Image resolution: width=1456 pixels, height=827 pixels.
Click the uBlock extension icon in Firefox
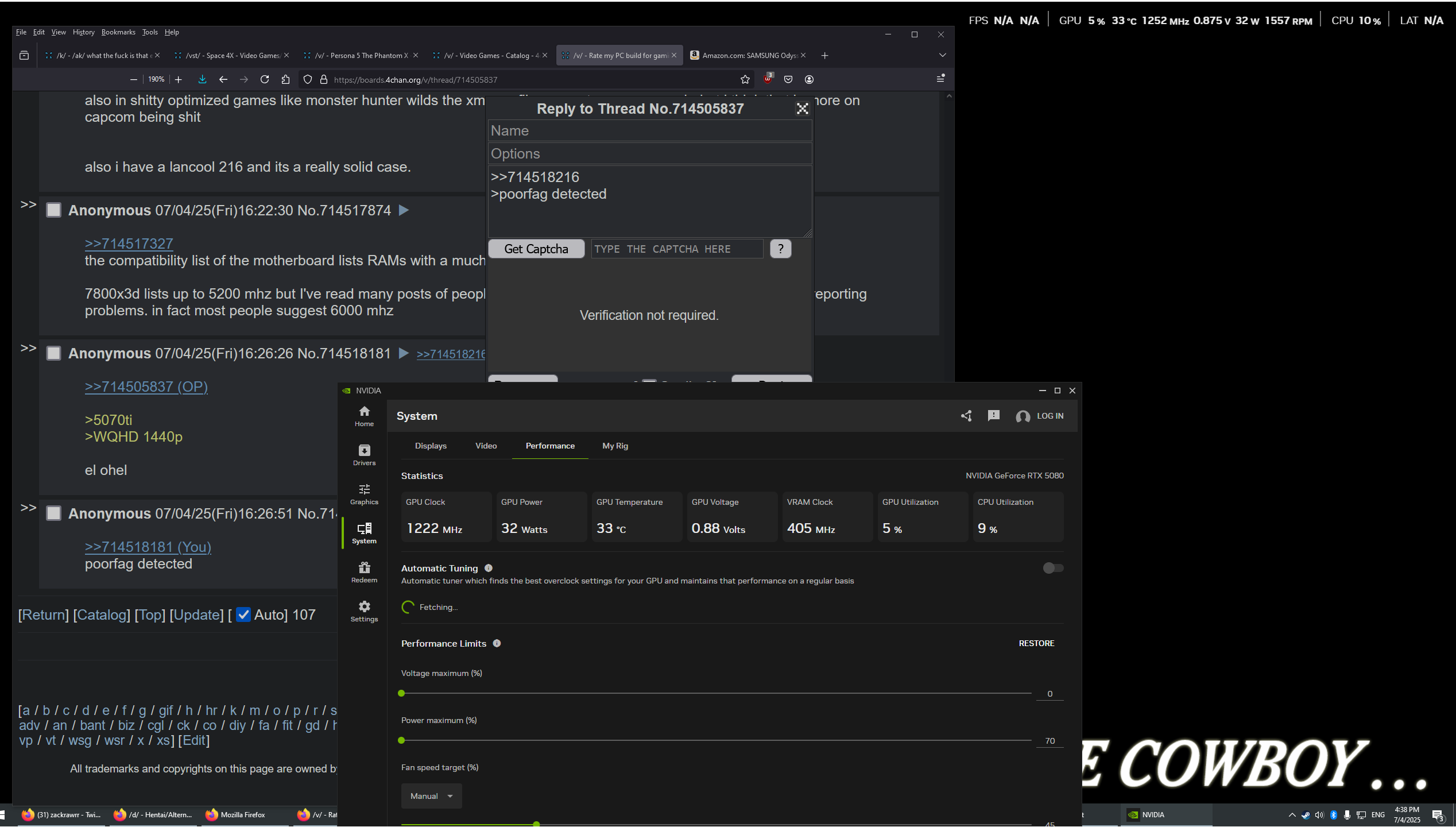pyautogui.click(x=768, y=79)
